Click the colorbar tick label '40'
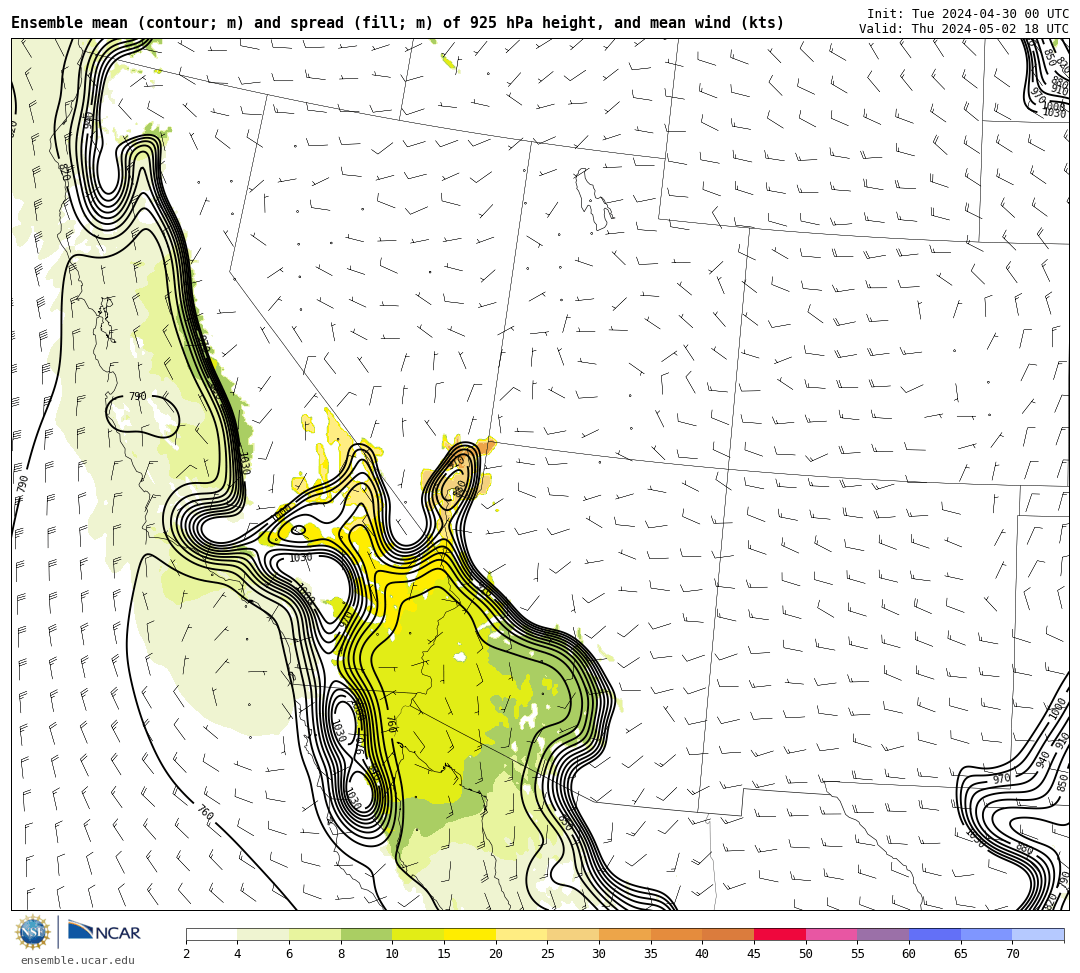The width and height of the screenshot is (1080, 973). (703, 954)
